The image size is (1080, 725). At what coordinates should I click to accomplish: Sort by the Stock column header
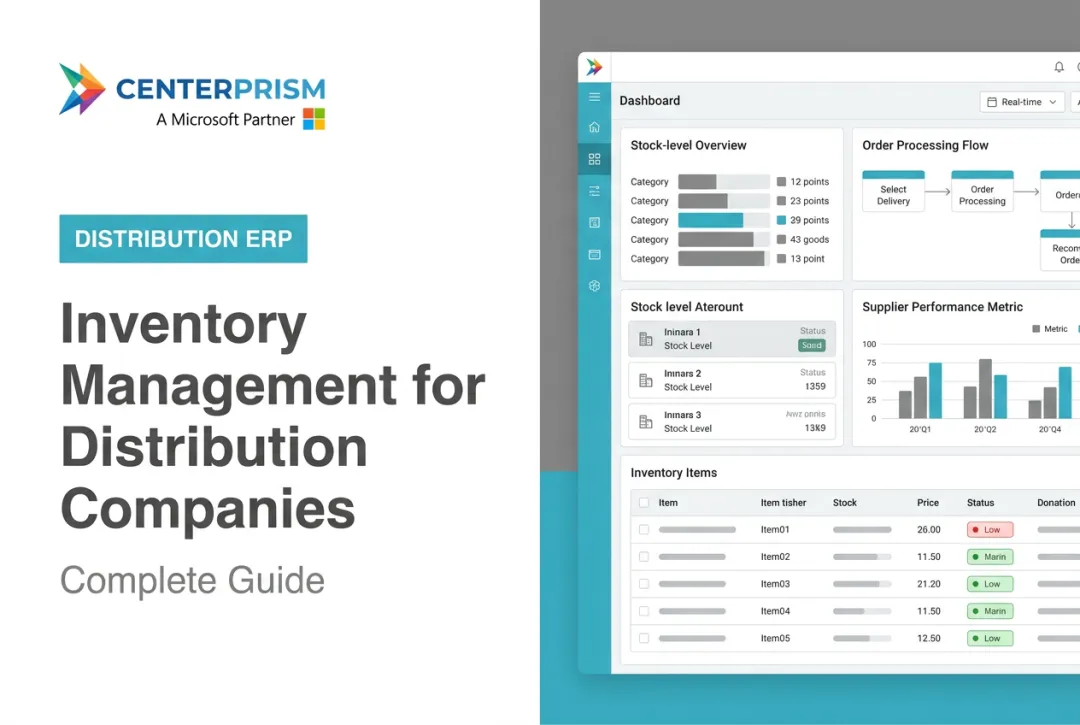(x=844, y=503)
